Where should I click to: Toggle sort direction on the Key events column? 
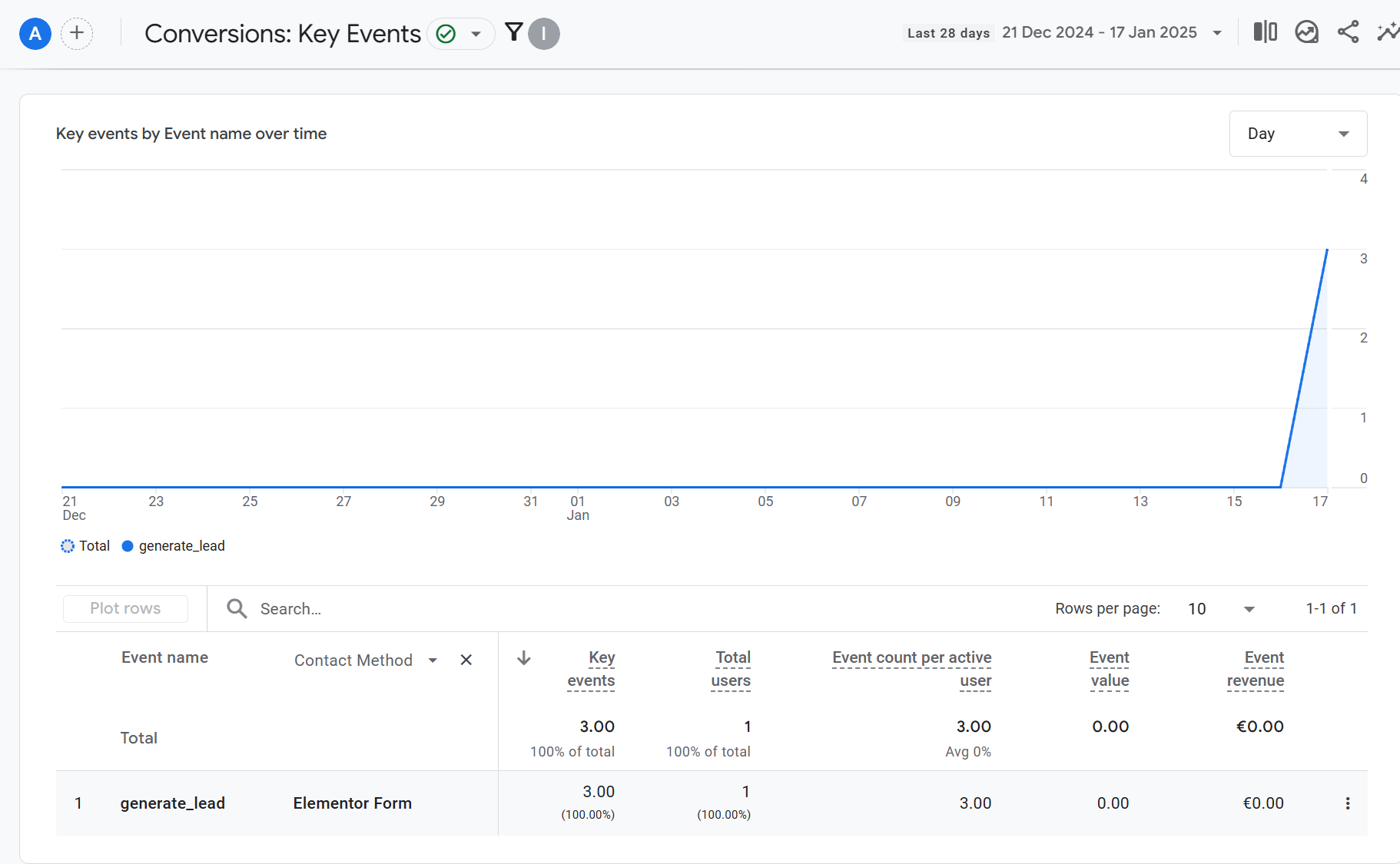click(x=523, y=657)
